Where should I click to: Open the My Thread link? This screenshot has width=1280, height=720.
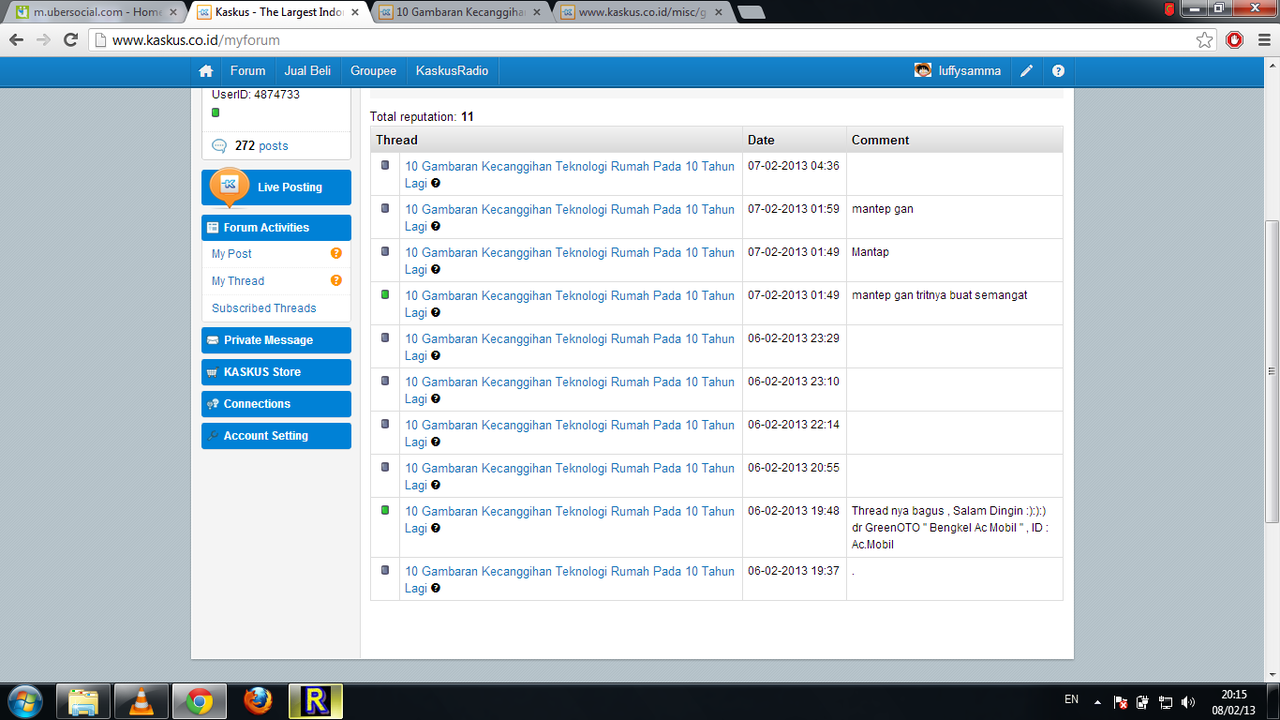238,281
